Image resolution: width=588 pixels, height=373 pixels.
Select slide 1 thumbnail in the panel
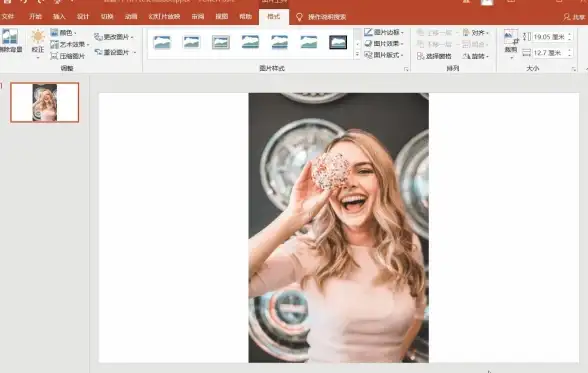pos(45,102)
